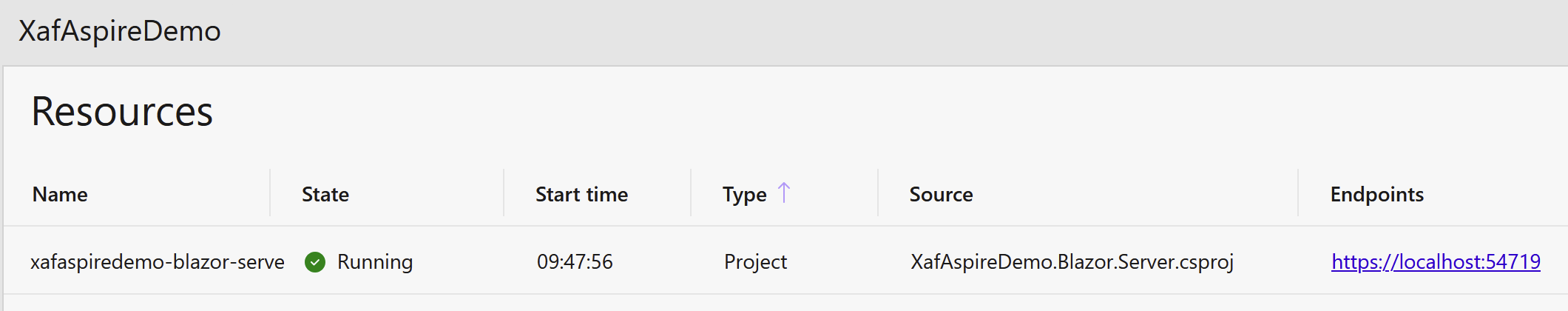Click the Resources page heading
Screen dimensions: 1568x311
122,112
